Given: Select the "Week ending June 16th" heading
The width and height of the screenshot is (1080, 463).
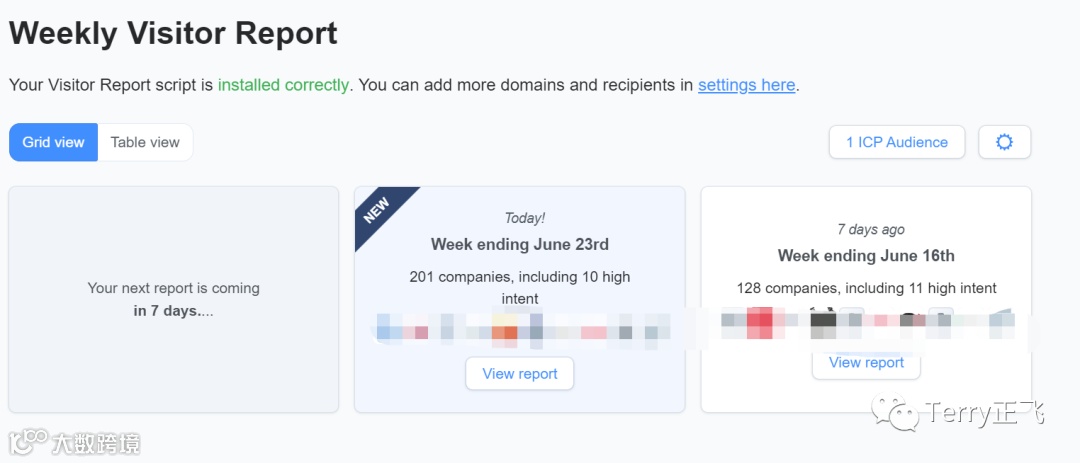Looking at the screenshot, I should point(866,256).
